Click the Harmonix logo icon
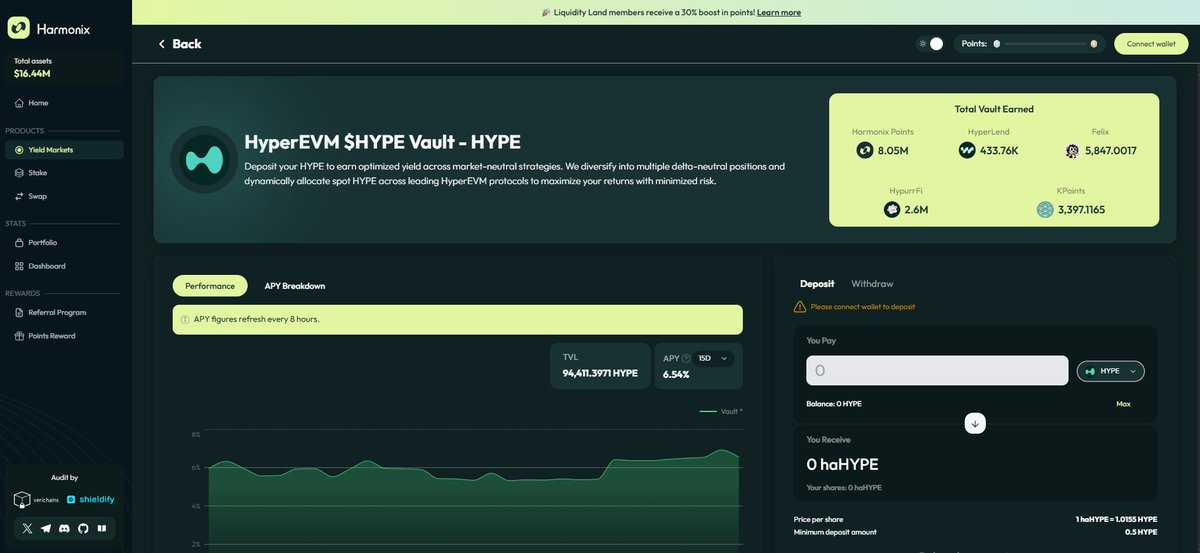The image size is (1200, 553). tap(18, 29)
